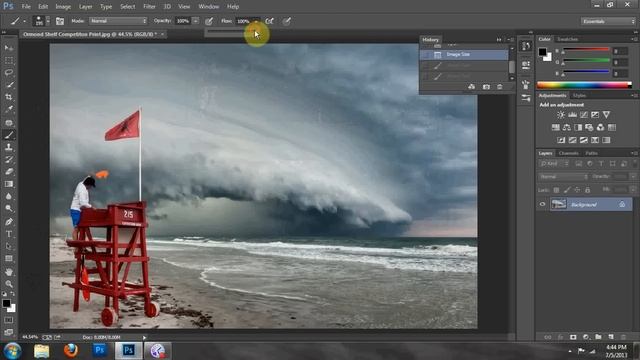Hide the Background layer visibility eye
This screenshot has height=360, width=640.
[x=542, y=204]
